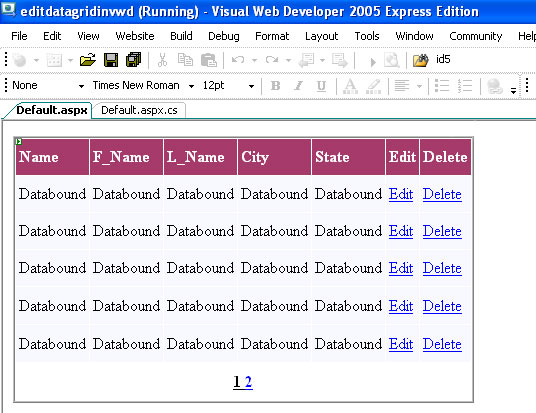The height and width of the screenshot is (413, 536).
Task: Click the Save All icon
Action: [133, 60]
